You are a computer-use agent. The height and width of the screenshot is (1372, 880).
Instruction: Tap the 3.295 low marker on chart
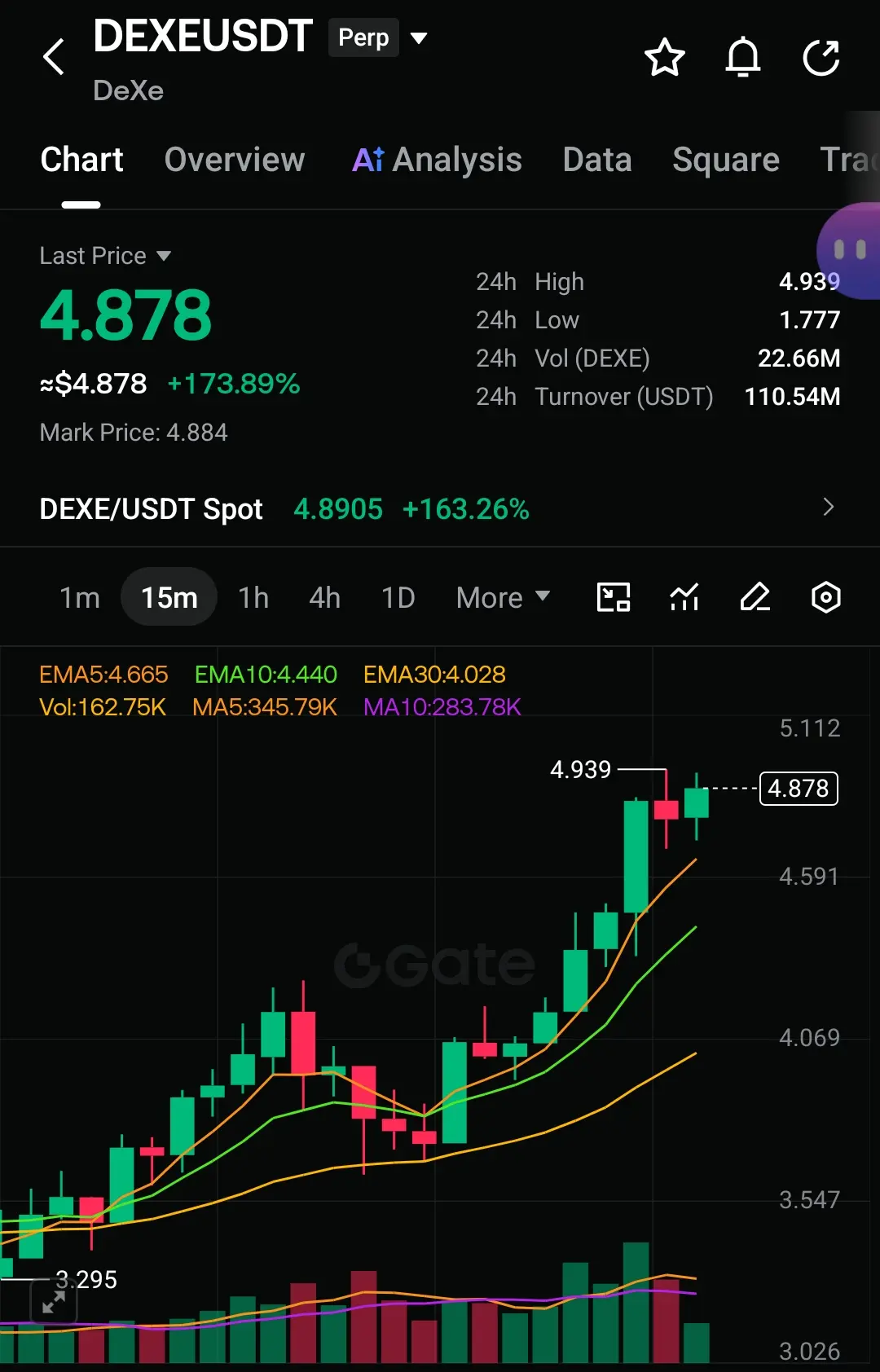[86, 1280]
